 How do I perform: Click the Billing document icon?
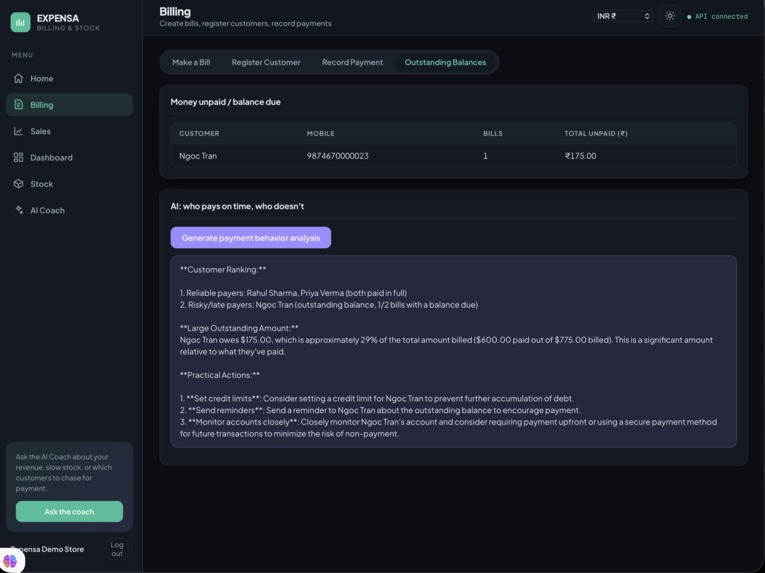point(19,104)
